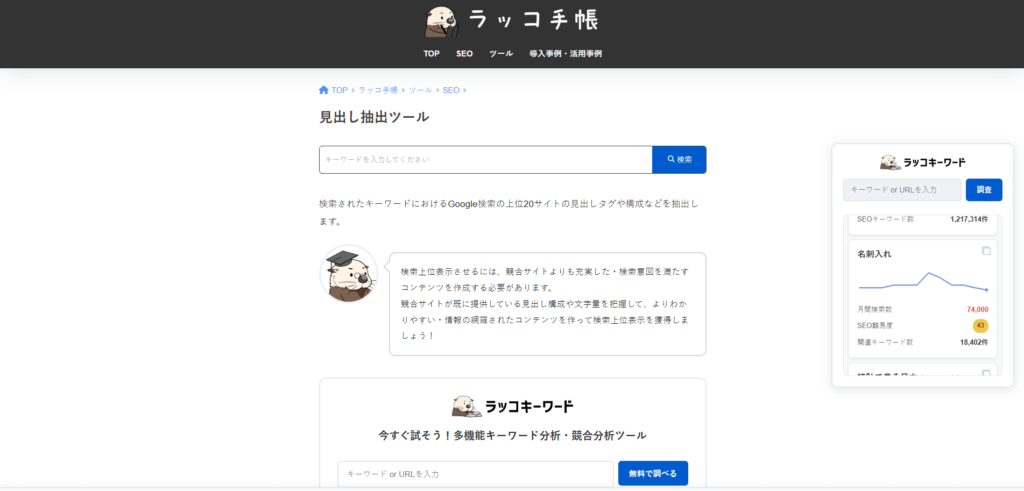The width and height of the screenshot is (1024, 491).
Task: Follow the ラッコ手帳 breadcrumb link
Action: pyautogui.click(x=378, y=90)
